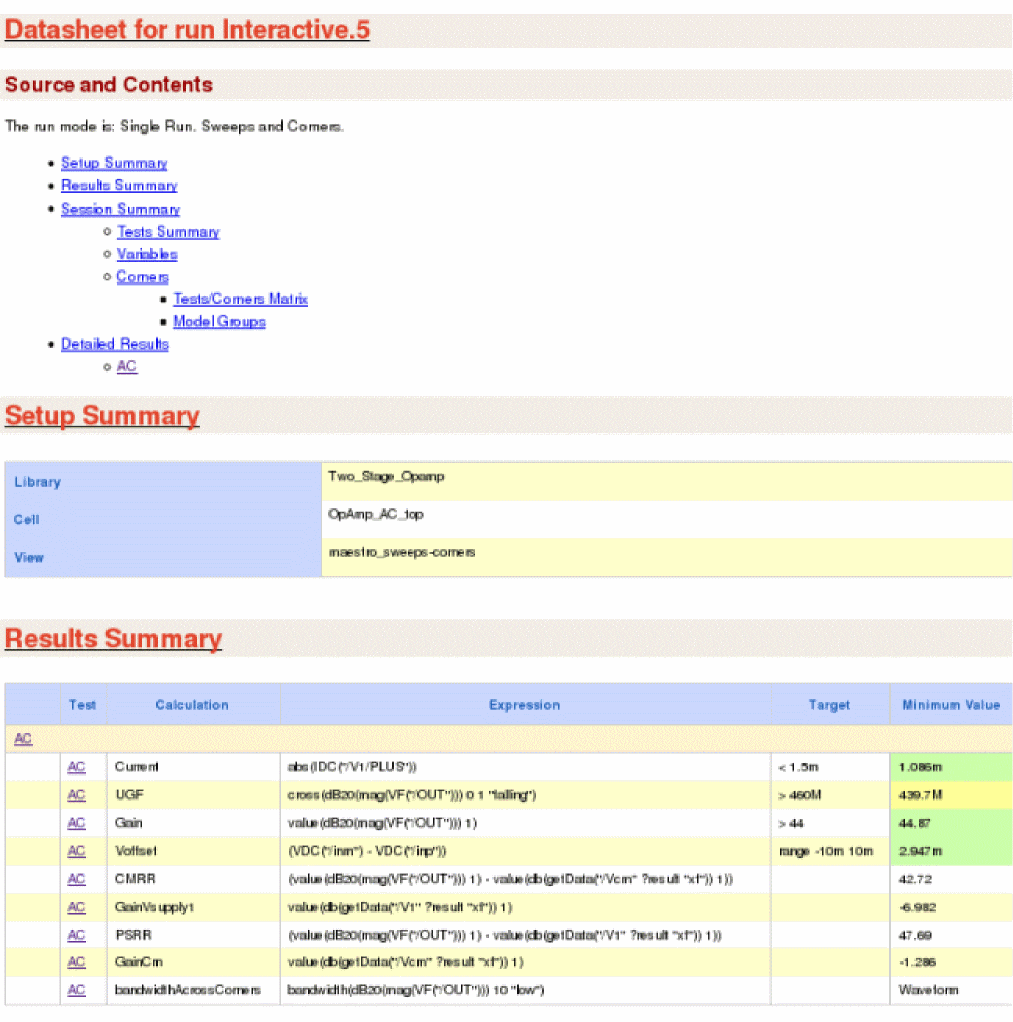Click the > 44 Gain target
This screenshot has height=1022, width=1013.
[x=791, y=823]
